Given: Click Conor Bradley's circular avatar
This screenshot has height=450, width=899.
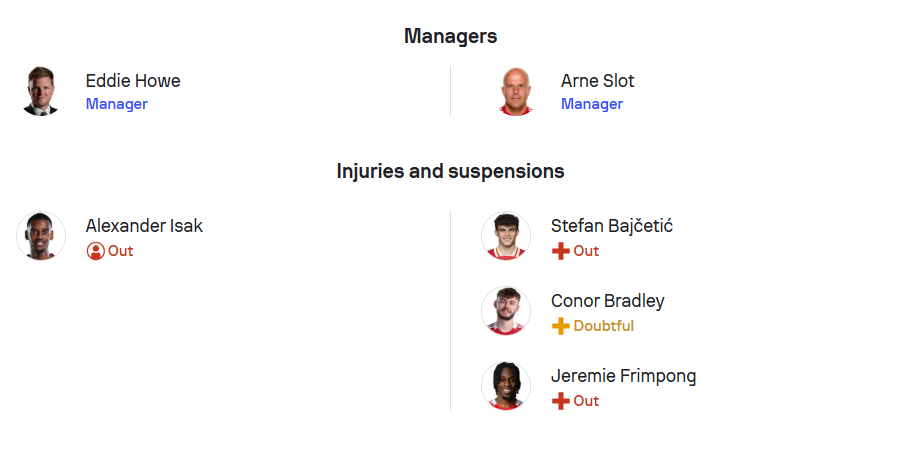Looking at the screenshot, I should pyautogui.click(x=506, y=311).
